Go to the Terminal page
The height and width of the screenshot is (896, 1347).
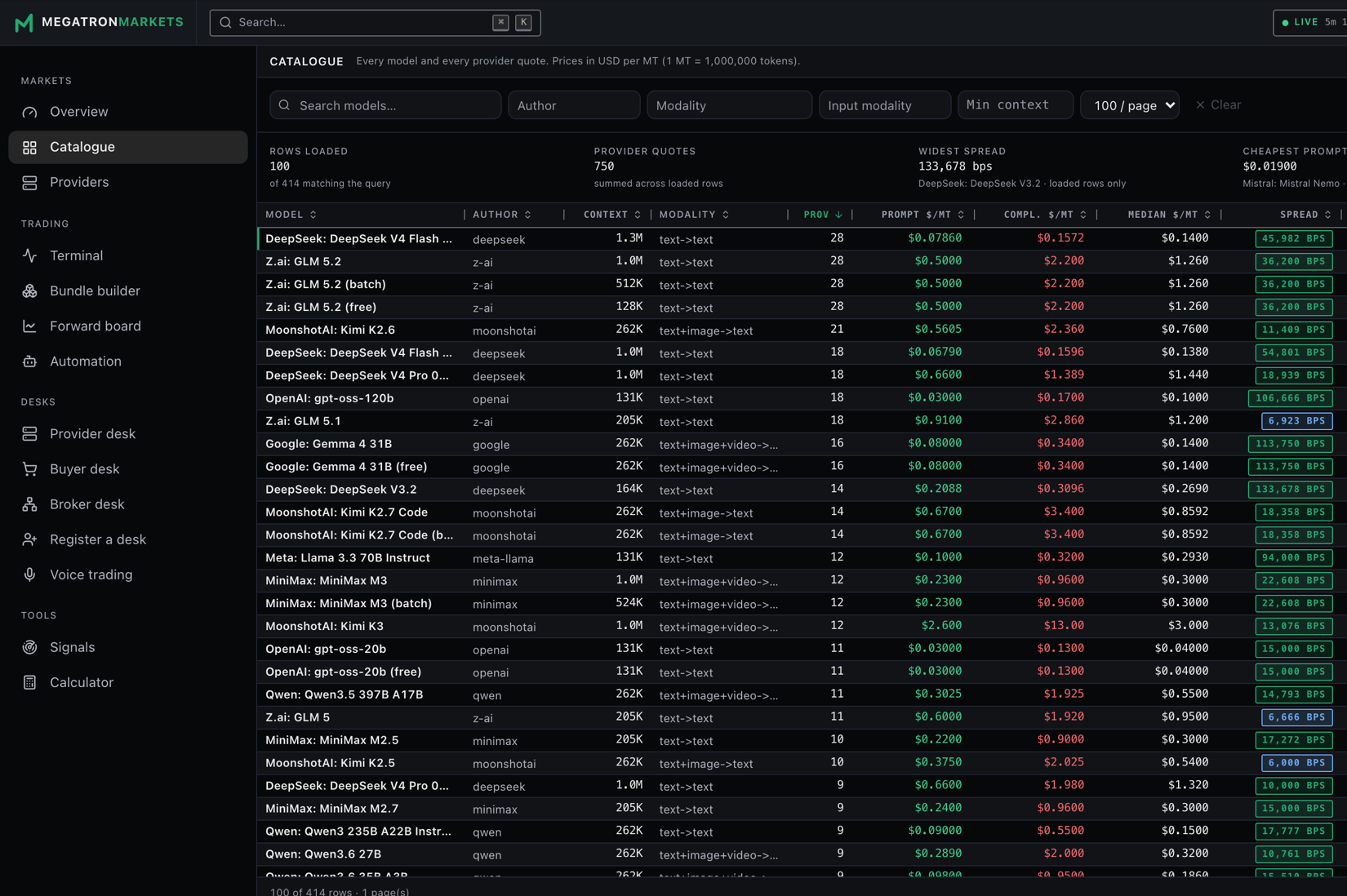pyautogui.click(x=128, y=255)
